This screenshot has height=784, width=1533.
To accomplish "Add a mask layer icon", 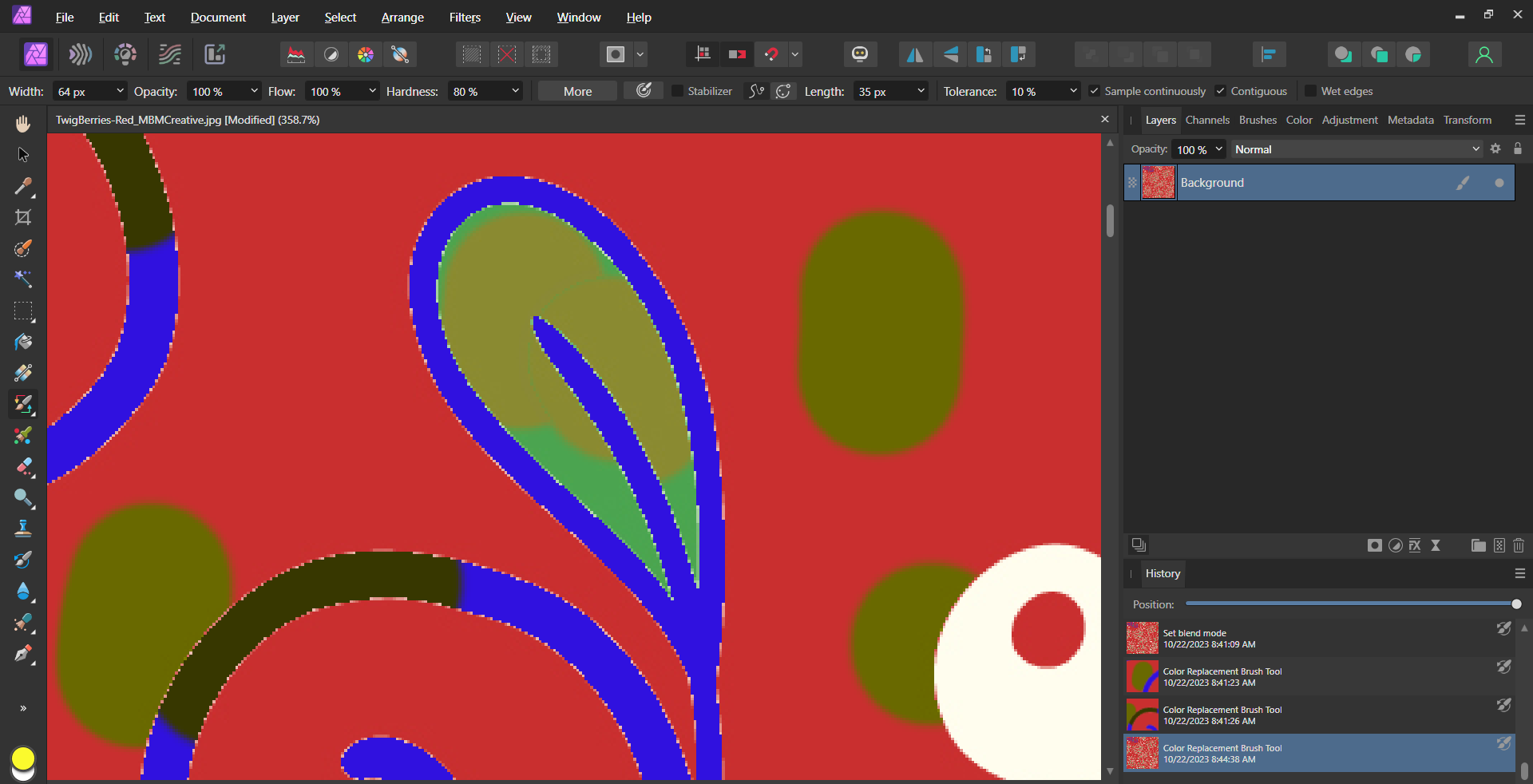I will [x=1374, y=545].
